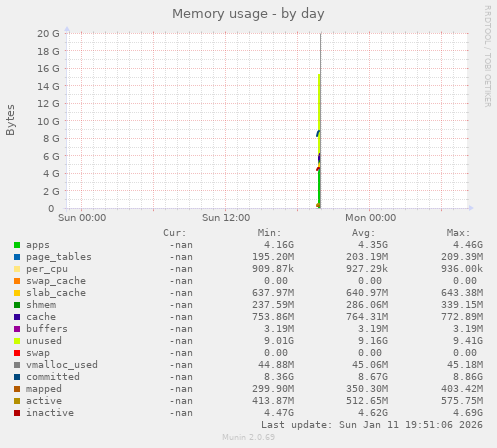
Task: Click the 'Max:' column header
Action: click(x=459, y=233)
